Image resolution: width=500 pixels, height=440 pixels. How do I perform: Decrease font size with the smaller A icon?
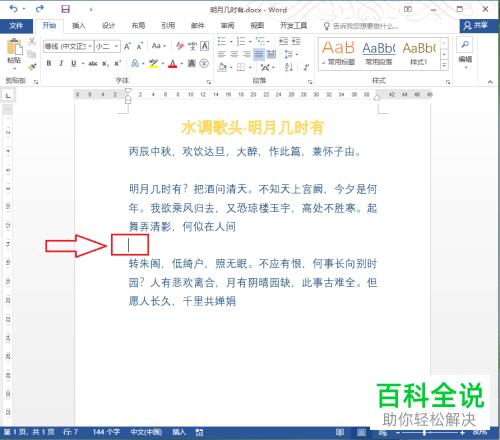pos(140,46)
